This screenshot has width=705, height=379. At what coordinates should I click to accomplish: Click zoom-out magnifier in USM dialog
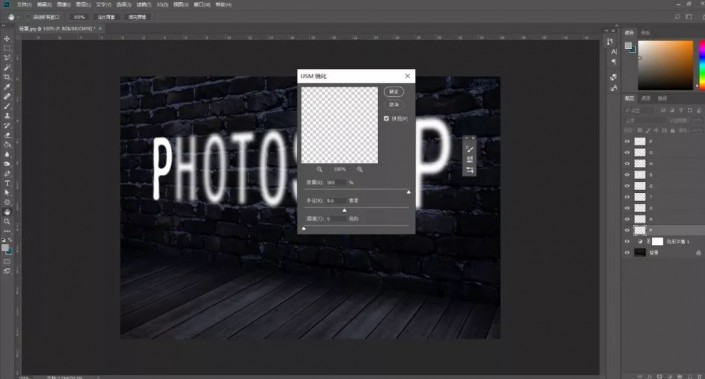[319, 169]
